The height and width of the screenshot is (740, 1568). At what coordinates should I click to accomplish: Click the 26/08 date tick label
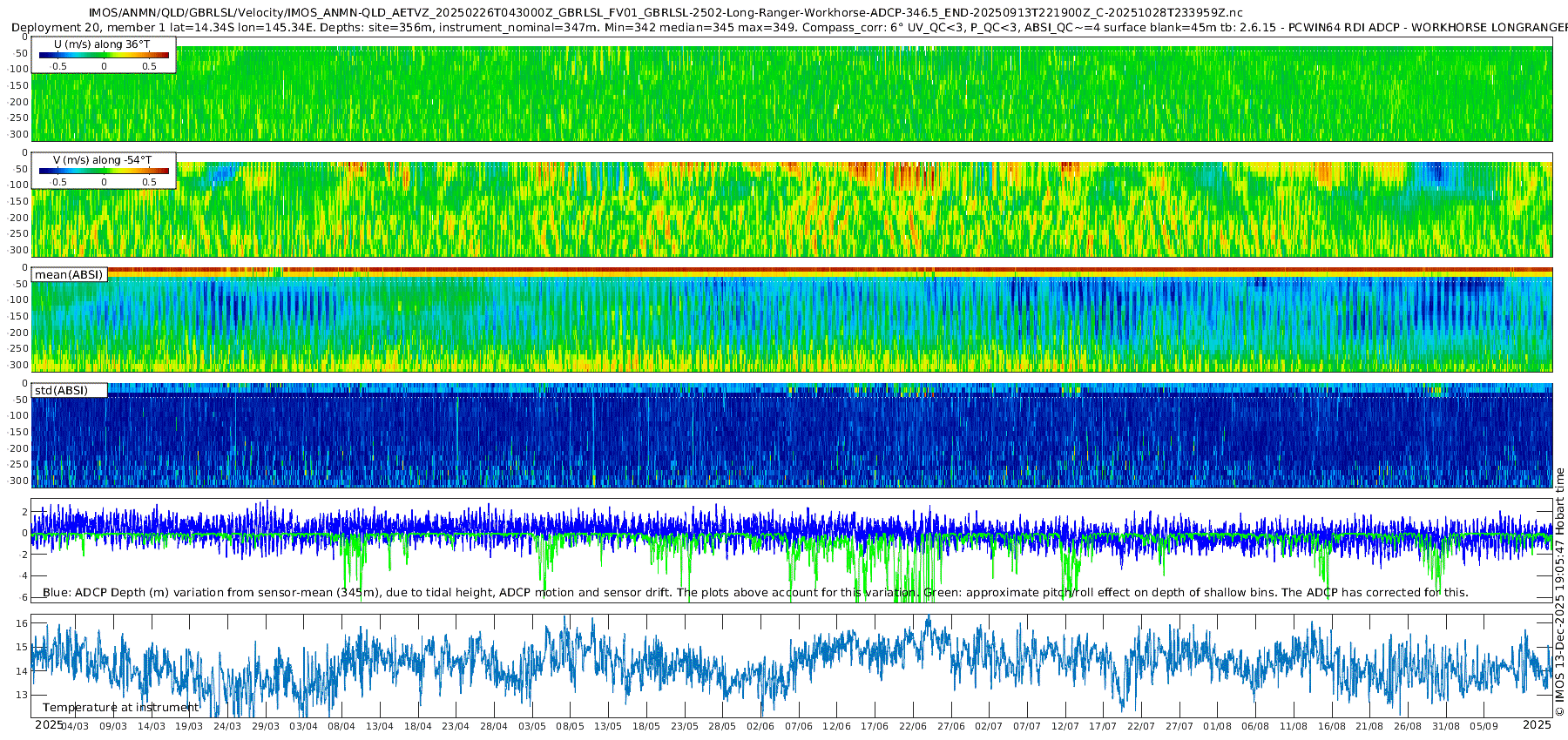coord(1408,726)
